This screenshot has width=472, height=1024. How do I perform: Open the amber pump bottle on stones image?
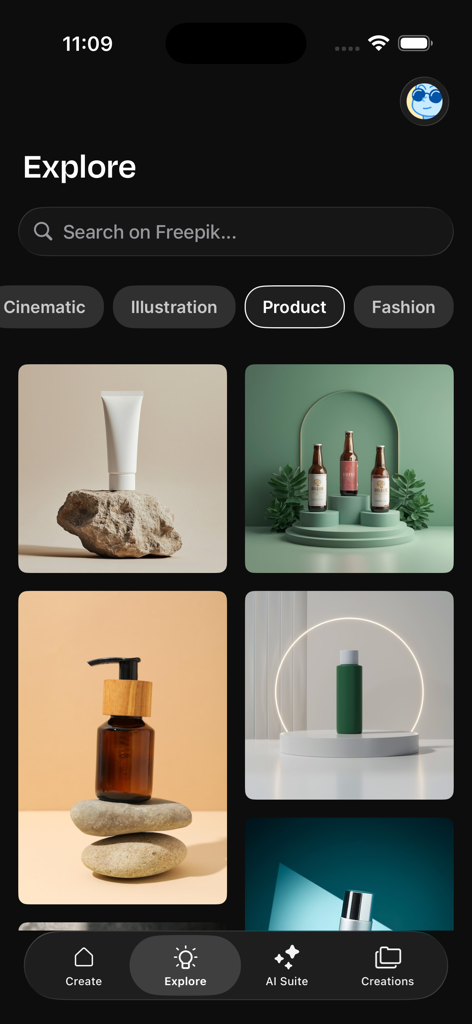[x=123, y=747]
